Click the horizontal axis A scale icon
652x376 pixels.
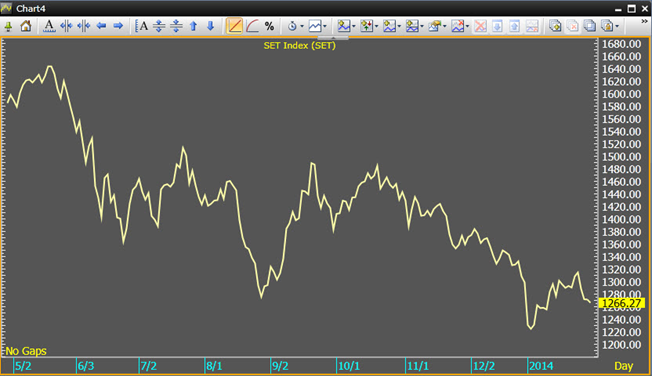point(49,26)
